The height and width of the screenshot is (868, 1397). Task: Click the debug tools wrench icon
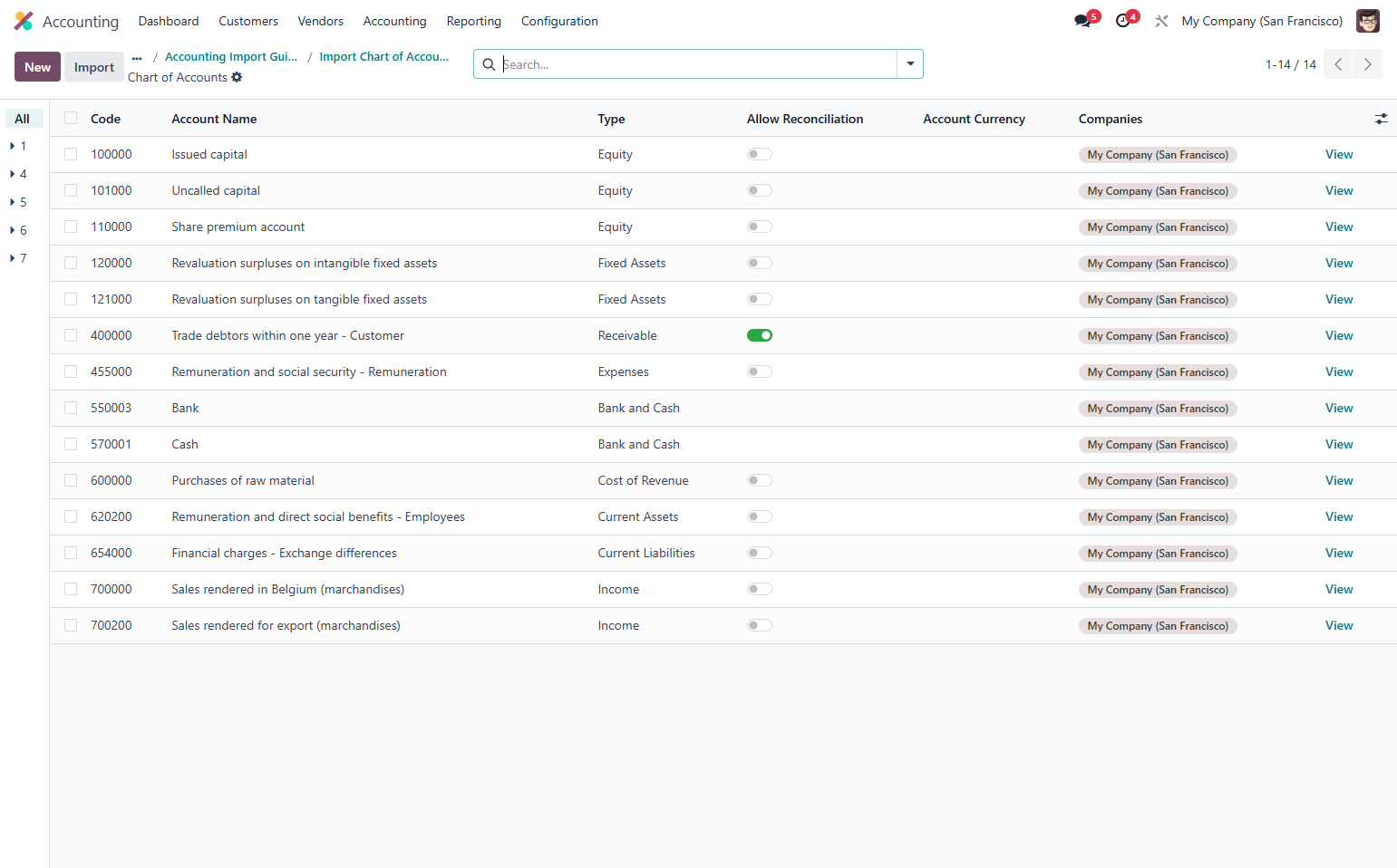pos(1161,21)
